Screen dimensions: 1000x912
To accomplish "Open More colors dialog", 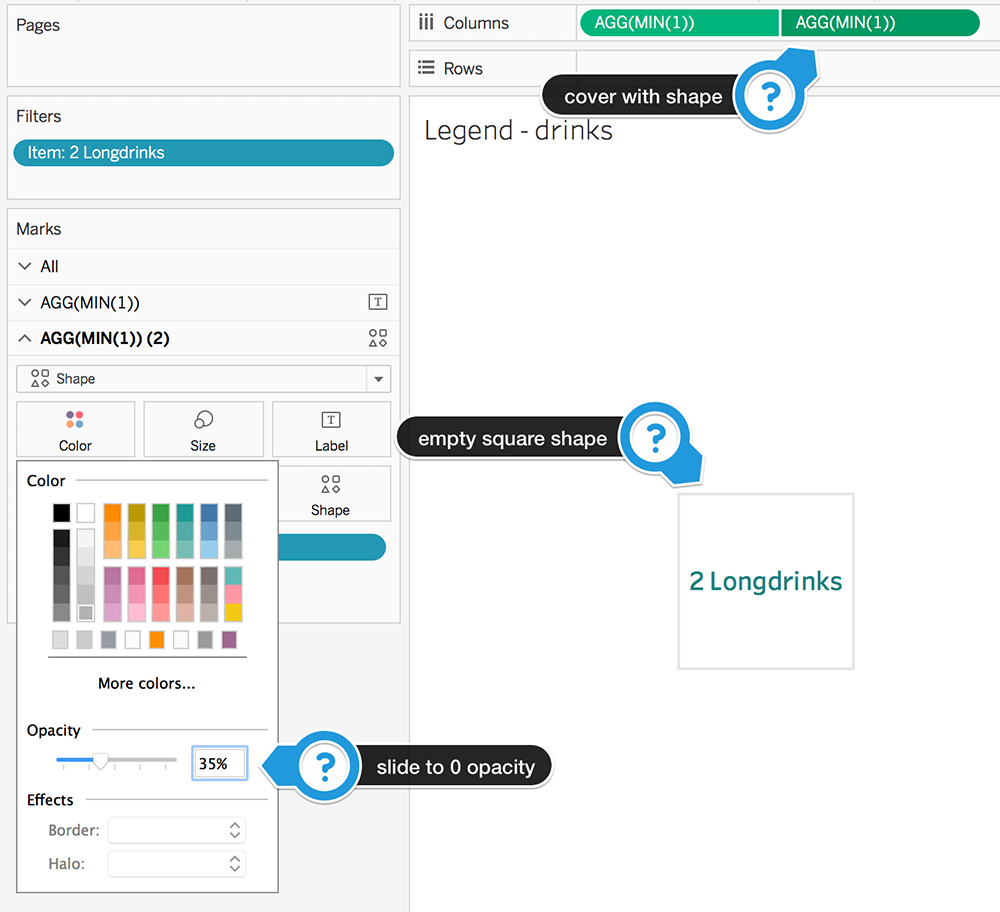I will tap(146, 683).
